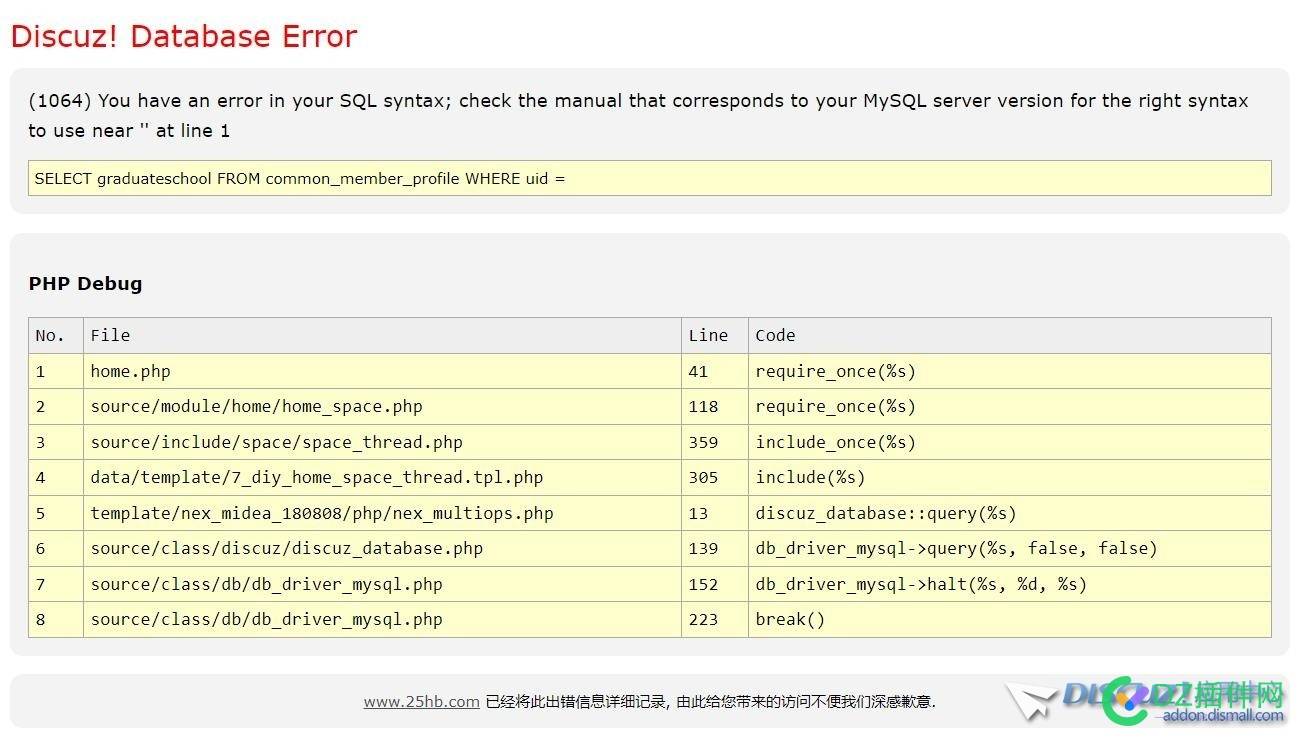This screenshot has width=1302, height=741.
Task: Click the 'break()' code cell
Action: tap(1010, 619)
